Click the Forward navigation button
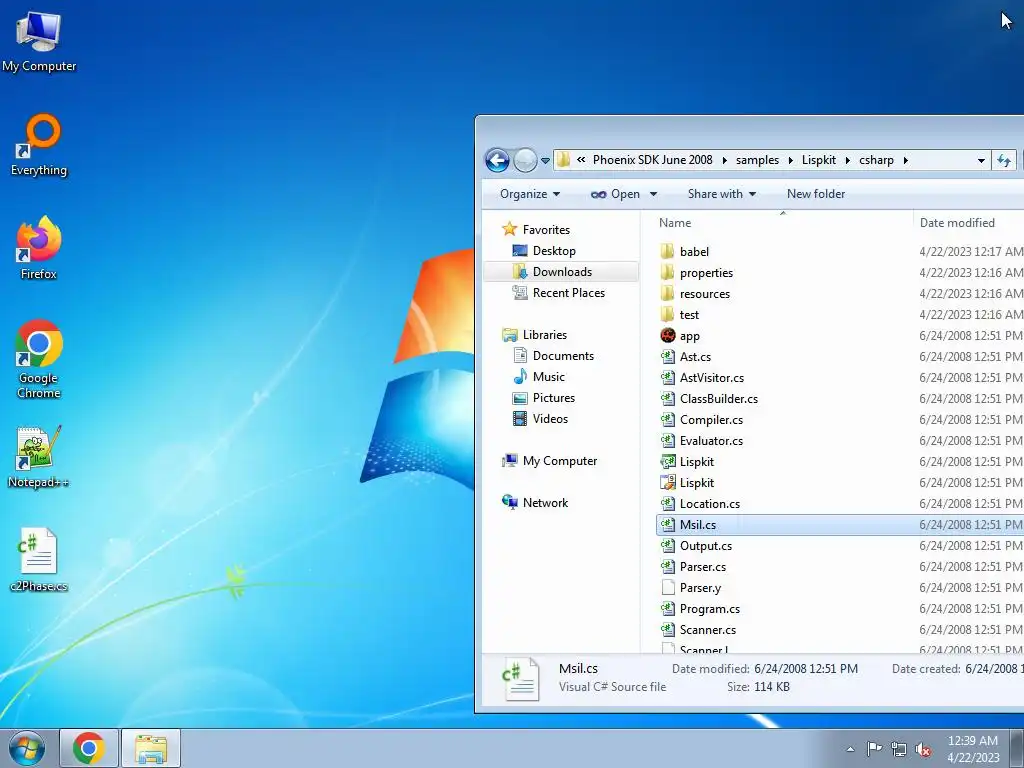The height and width of the screenshot is (768, 1024). (x=525, y=160)
